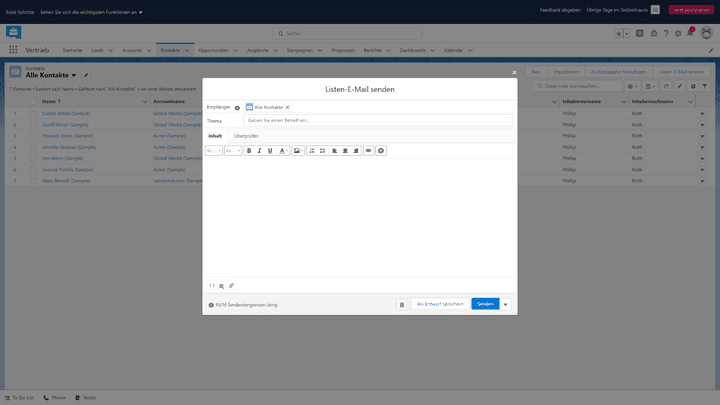
Task: Select the Geoff Minor row checkbox
Action: pyautogui.click(x=33, y=125)
